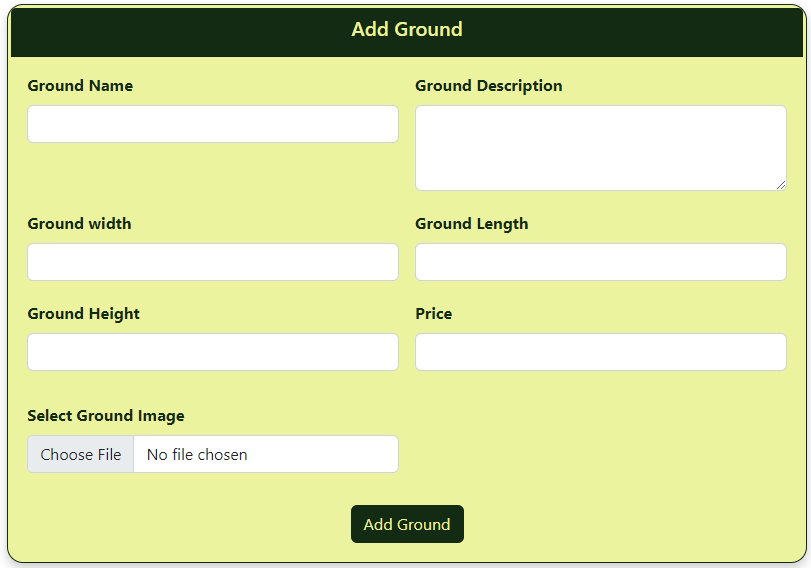
Task: Click the "Ground Description" label
Action: click(489, 86)
